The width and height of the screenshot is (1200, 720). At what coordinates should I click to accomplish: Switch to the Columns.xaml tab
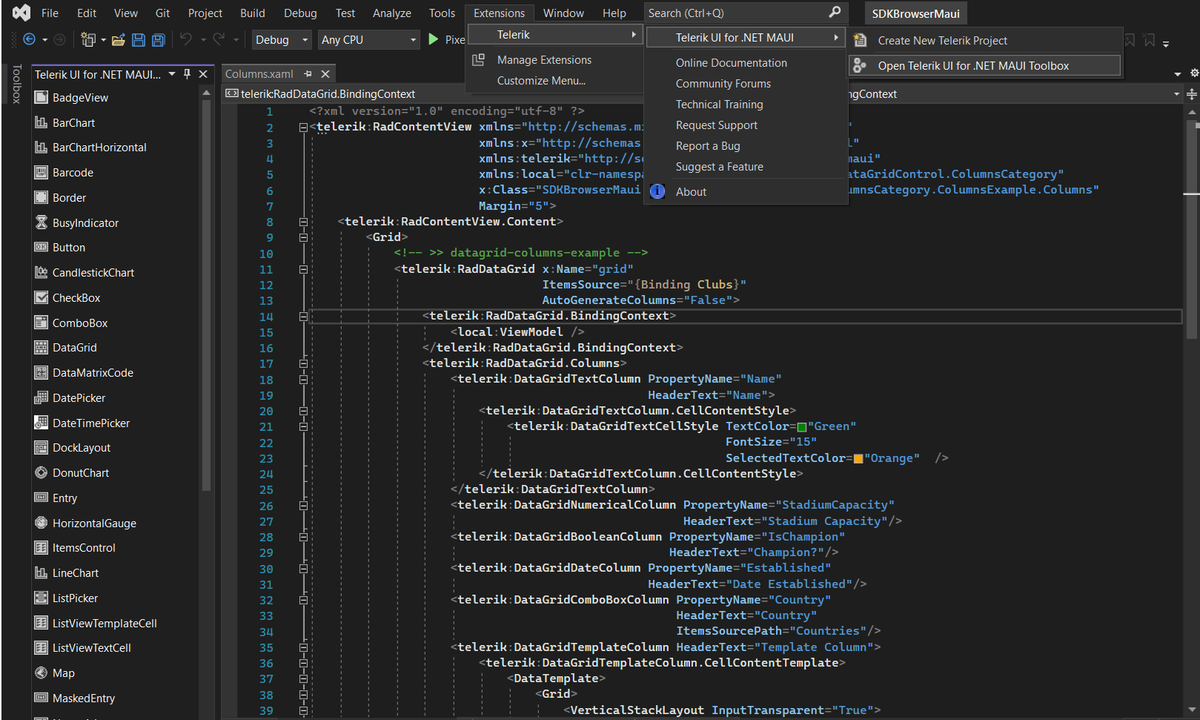click(259, 74)
